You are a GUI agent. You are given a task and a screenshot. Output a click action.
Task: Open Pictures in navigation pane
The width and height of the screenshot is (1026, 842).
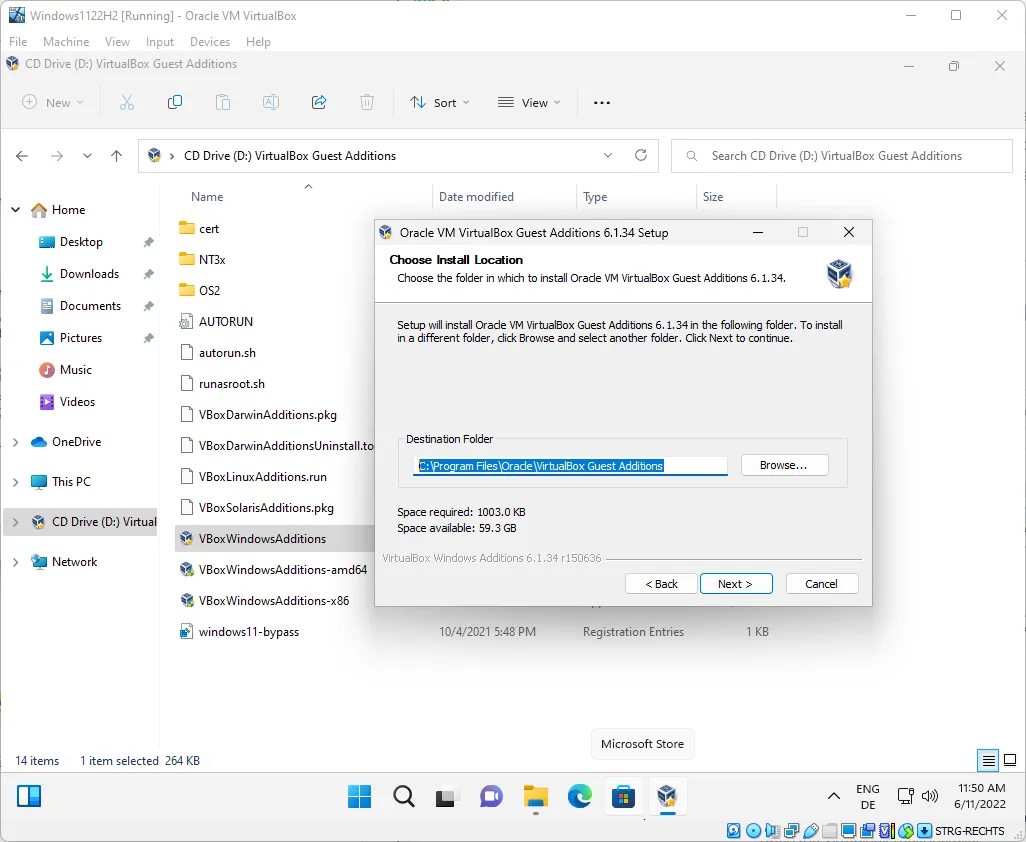coord(80,338)
